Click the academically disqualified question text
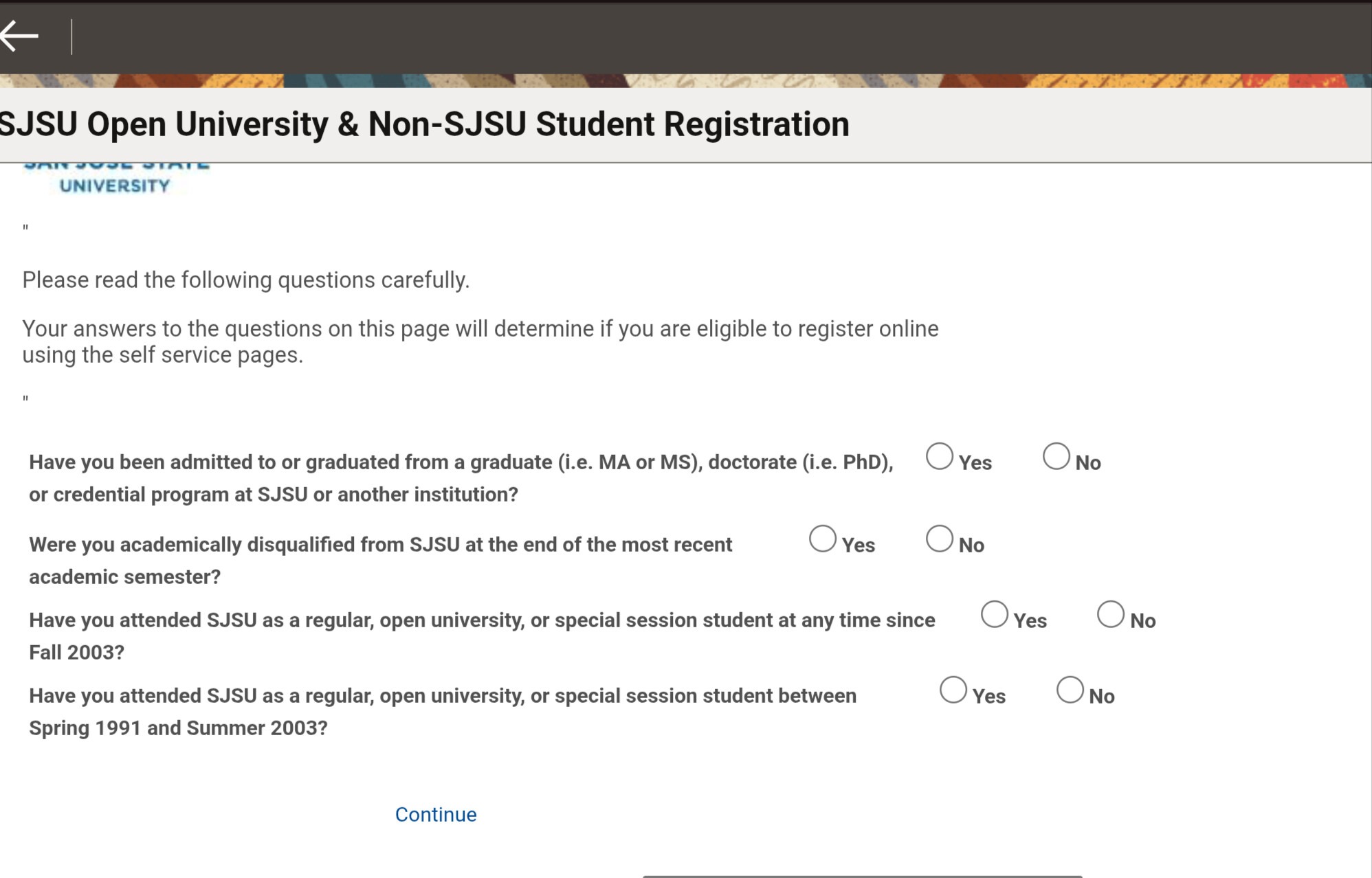The height and width of the screenshot is (878, 1372). click(380, 560)
